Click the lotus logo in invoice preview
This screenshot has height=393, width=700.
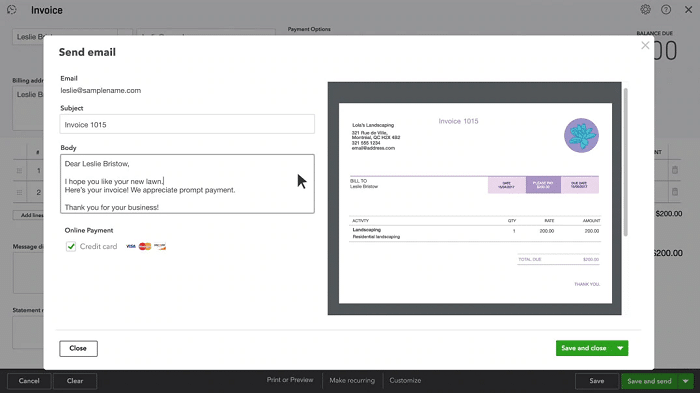(x=581, y=135)
